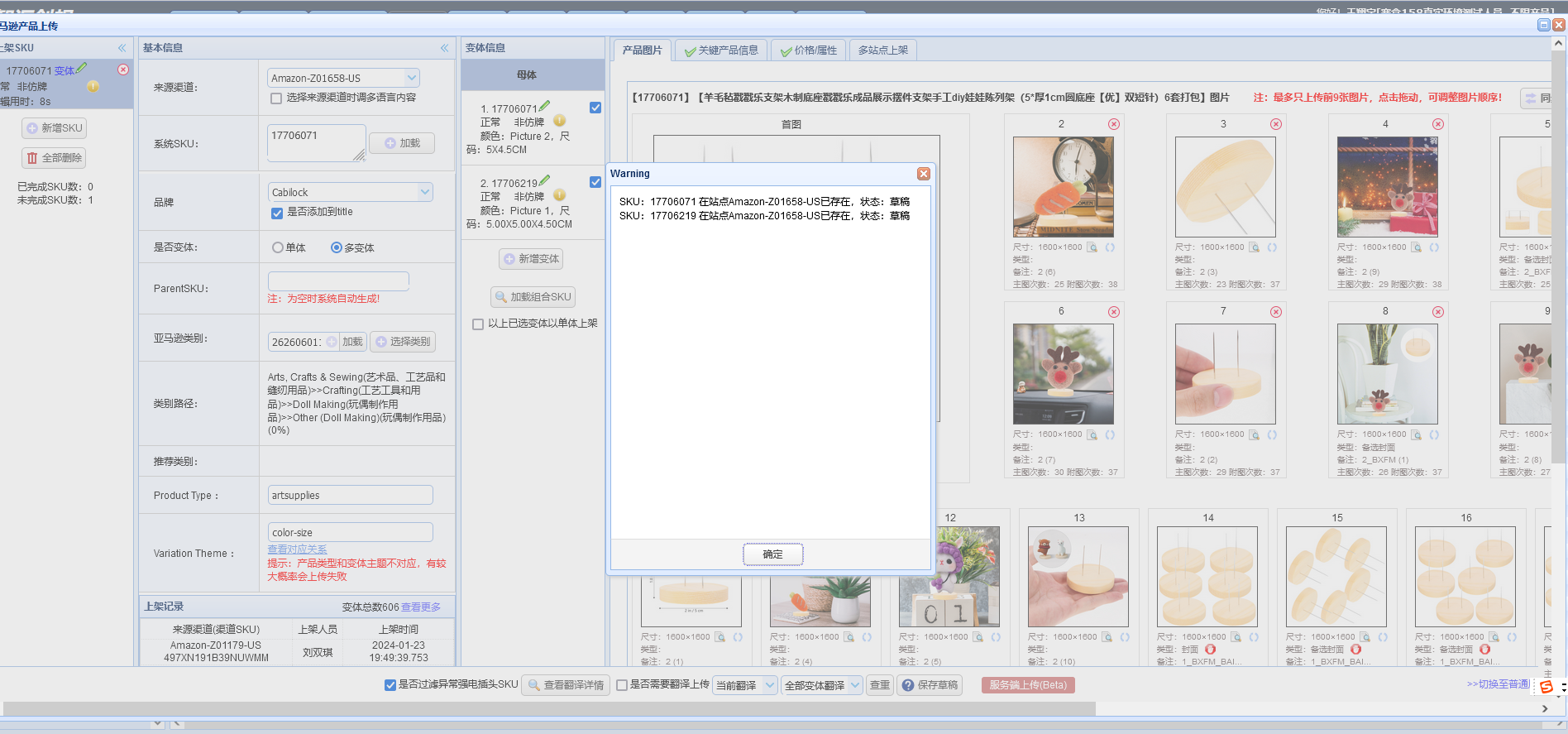The image size is (1568, 734).
Task: Toggle 是否过滤异常强电插头SKU checkbox
Action: pyautogui.click(x=390, y=685)
